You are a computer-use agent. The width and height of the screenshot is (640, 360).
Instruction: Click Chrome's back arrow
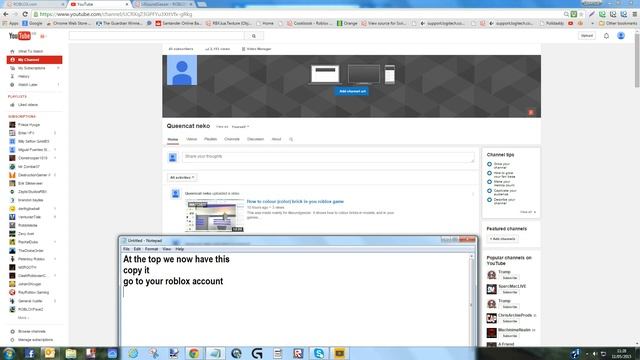pos(6,14)
